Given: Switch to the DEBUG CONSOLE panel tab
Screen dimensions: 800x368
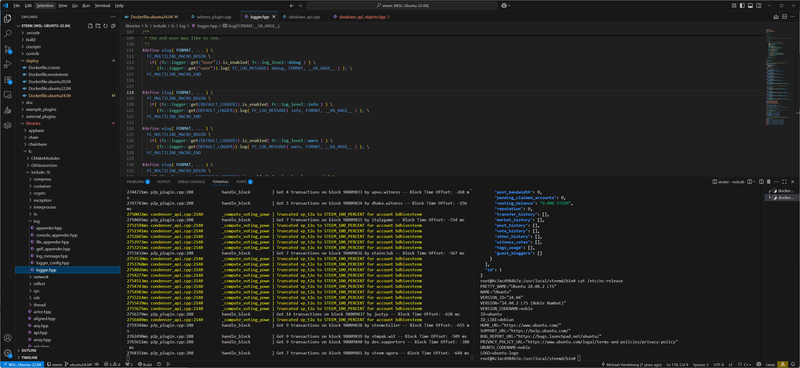Looking at the screenshot, I should pos(191,182).
